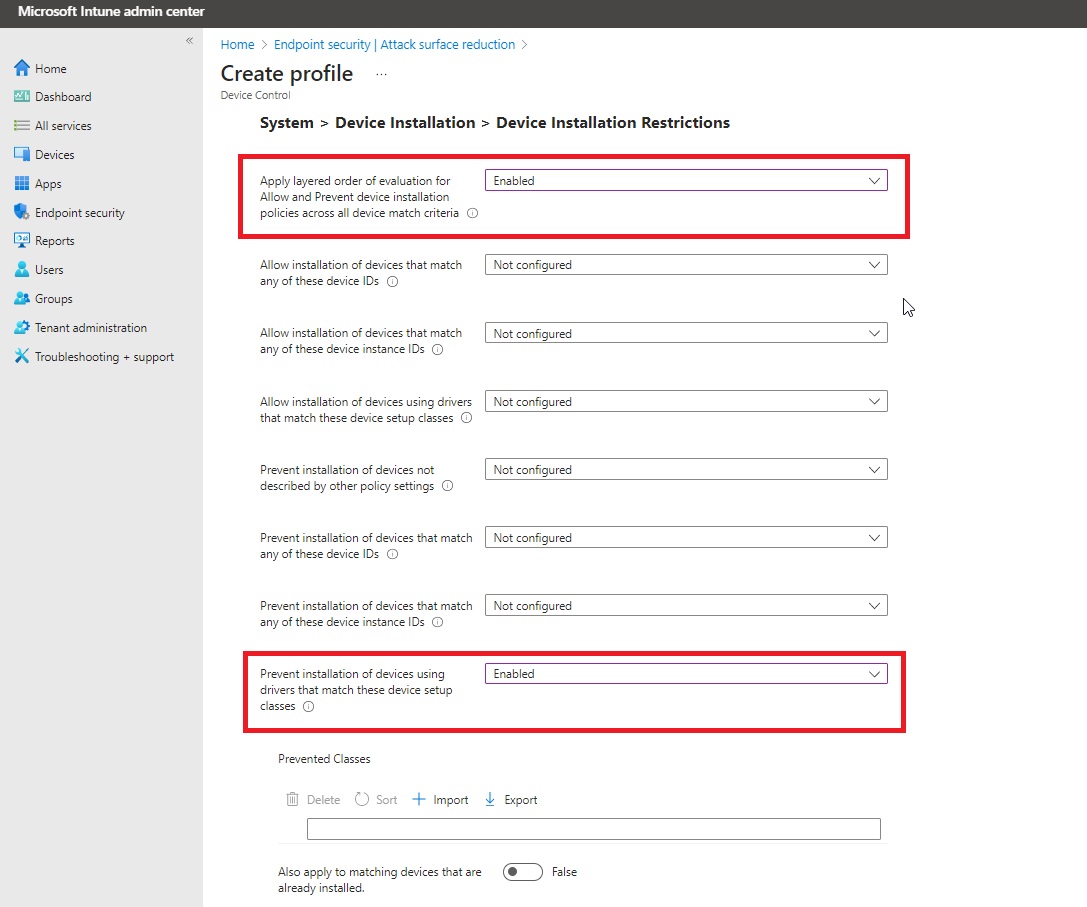Click the Home house icon in sidebar
The height and width of the screenshot is (907, 1087).
click(22, 68)
